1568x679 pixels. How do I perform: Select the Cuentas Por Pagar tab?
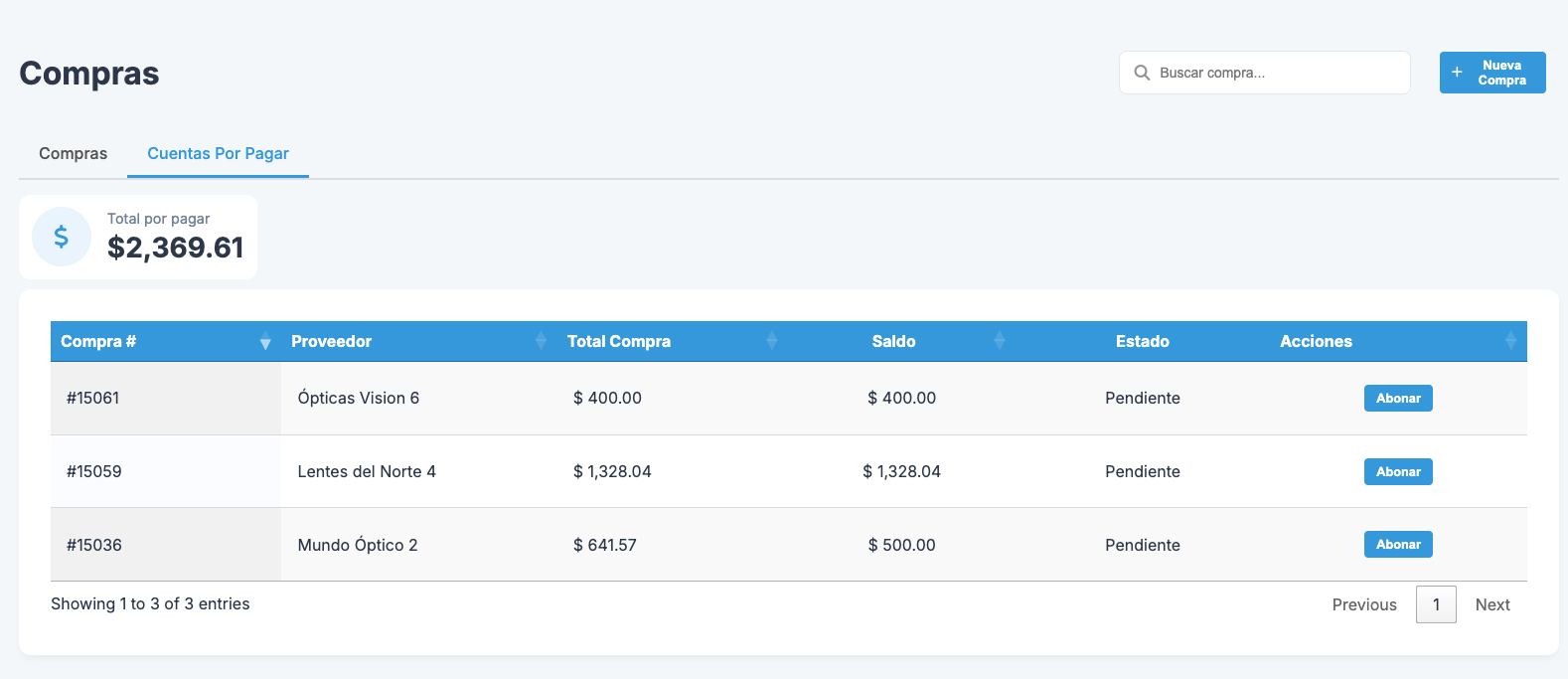[218, 153]
